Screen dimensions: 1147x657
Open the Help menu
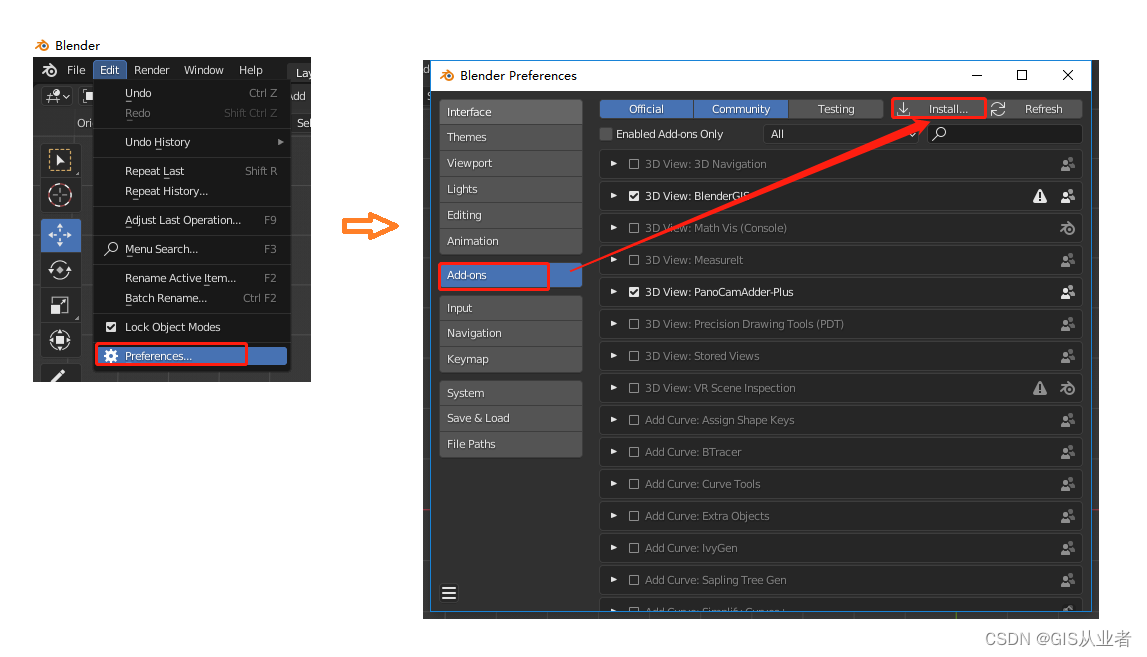click(x=250, y=70)
